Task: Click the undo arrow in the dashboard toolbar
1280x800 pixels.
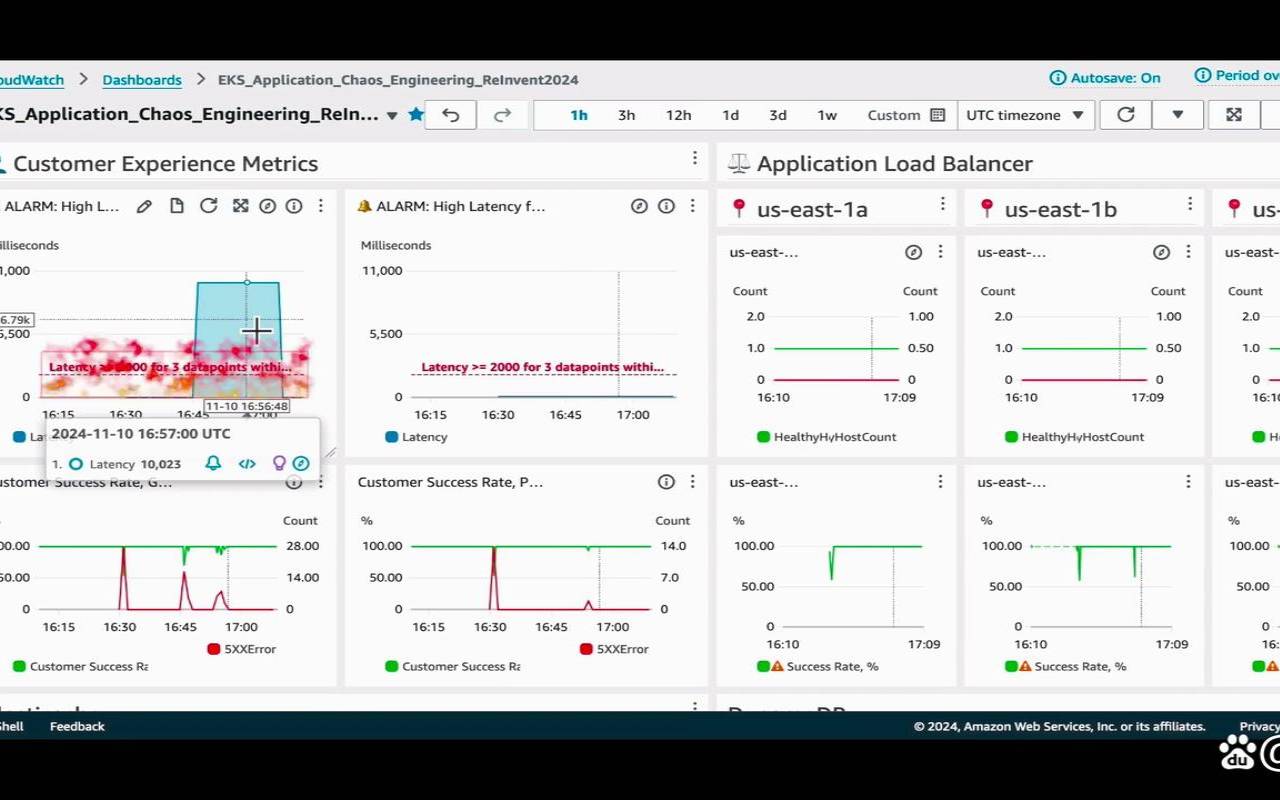Action: click(x=451, y=115)
